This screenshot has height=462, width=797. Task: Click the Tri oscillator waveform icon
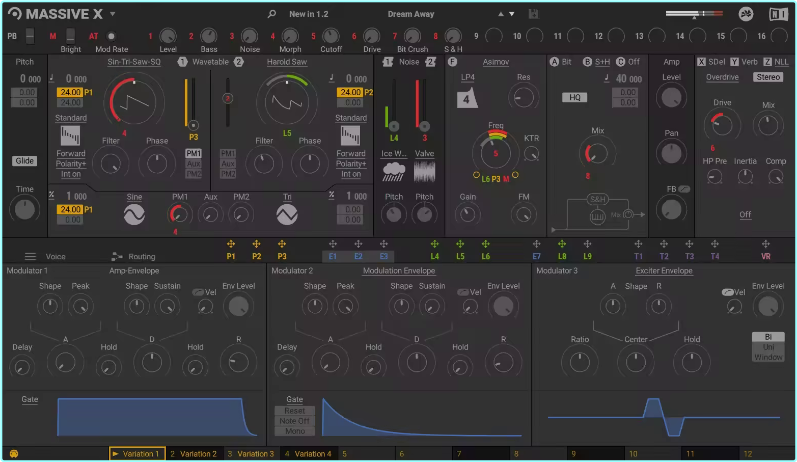(x=287, y=214)
